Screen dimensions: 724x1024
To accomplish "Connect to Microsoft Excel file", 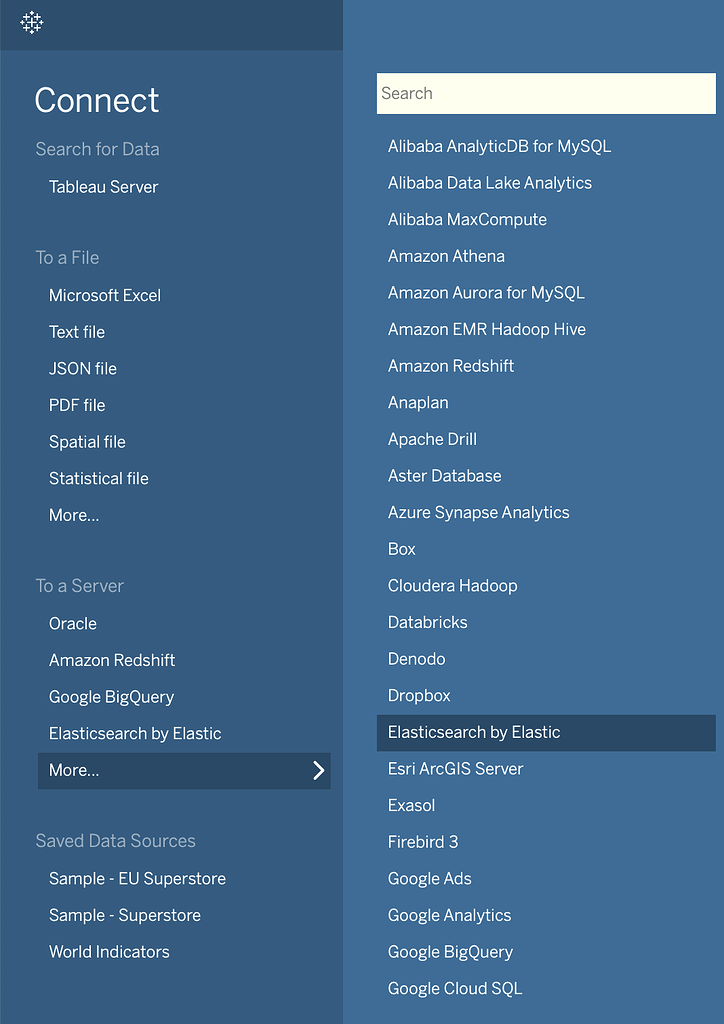I will [x=104, y=295].
